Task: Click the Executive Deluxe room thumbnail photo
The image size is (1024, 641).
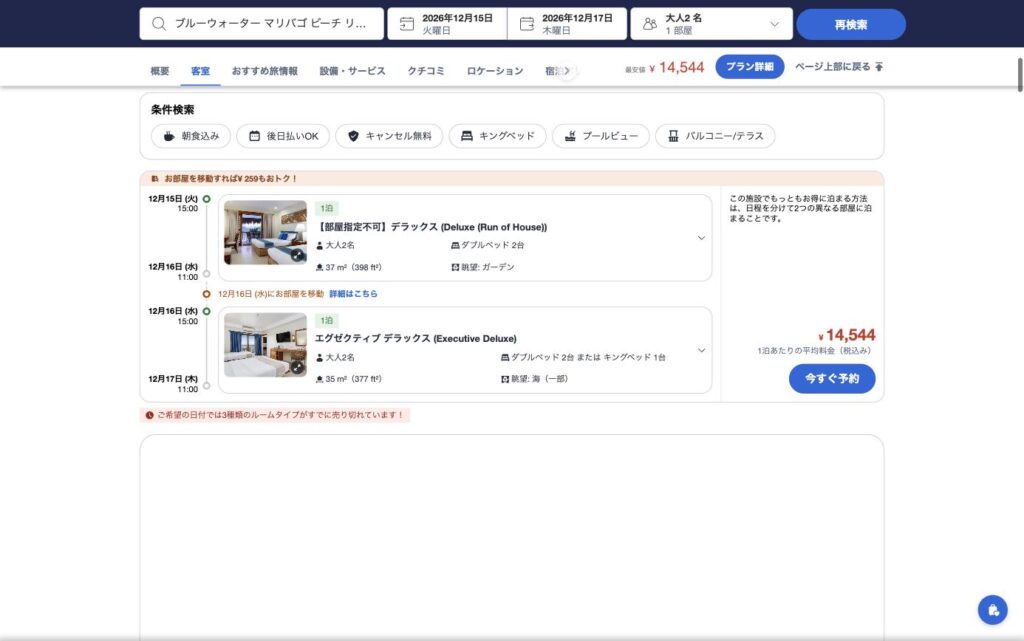Action: click(265, 345)
